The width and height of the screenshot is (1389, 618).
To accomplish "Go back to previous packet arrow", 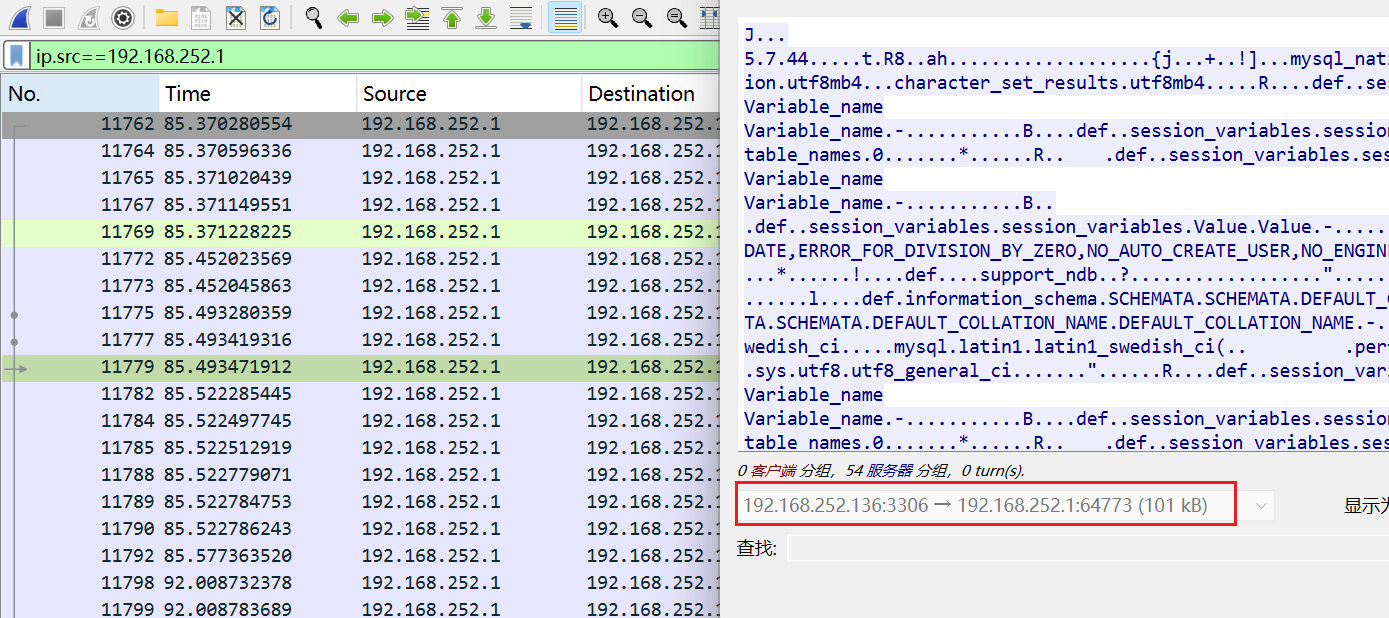I will pyautogui.click(x=348, y=17).
